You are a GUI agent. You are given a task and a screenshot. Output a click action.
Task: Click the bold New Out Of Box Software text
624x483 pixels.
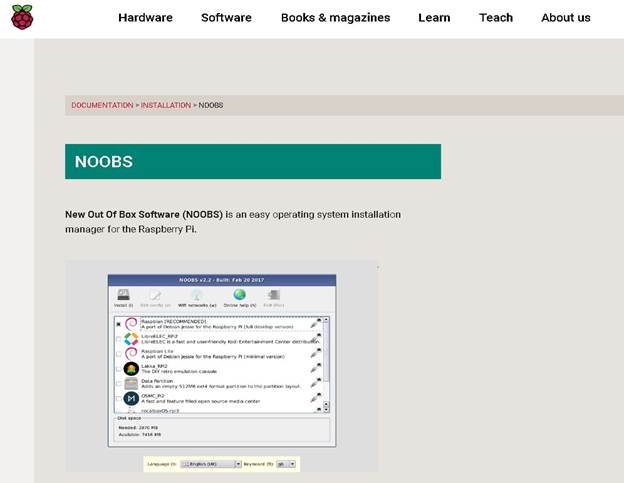tap(144, 214)
